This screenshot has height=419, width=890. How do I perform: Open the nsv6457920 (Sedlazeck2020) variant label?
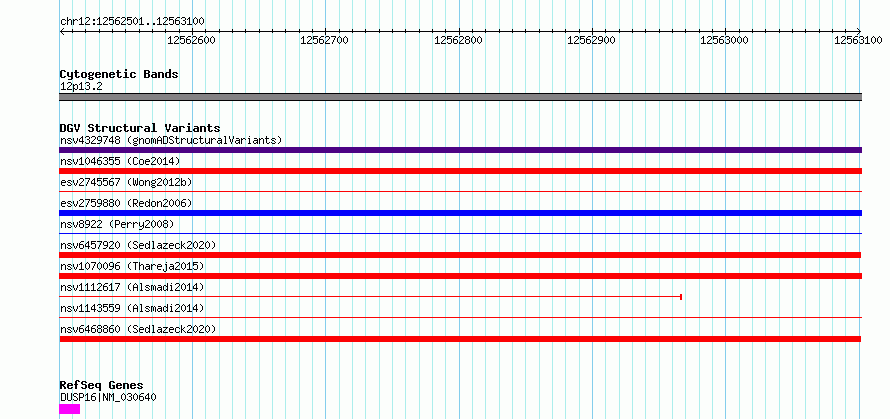[138, 245]
